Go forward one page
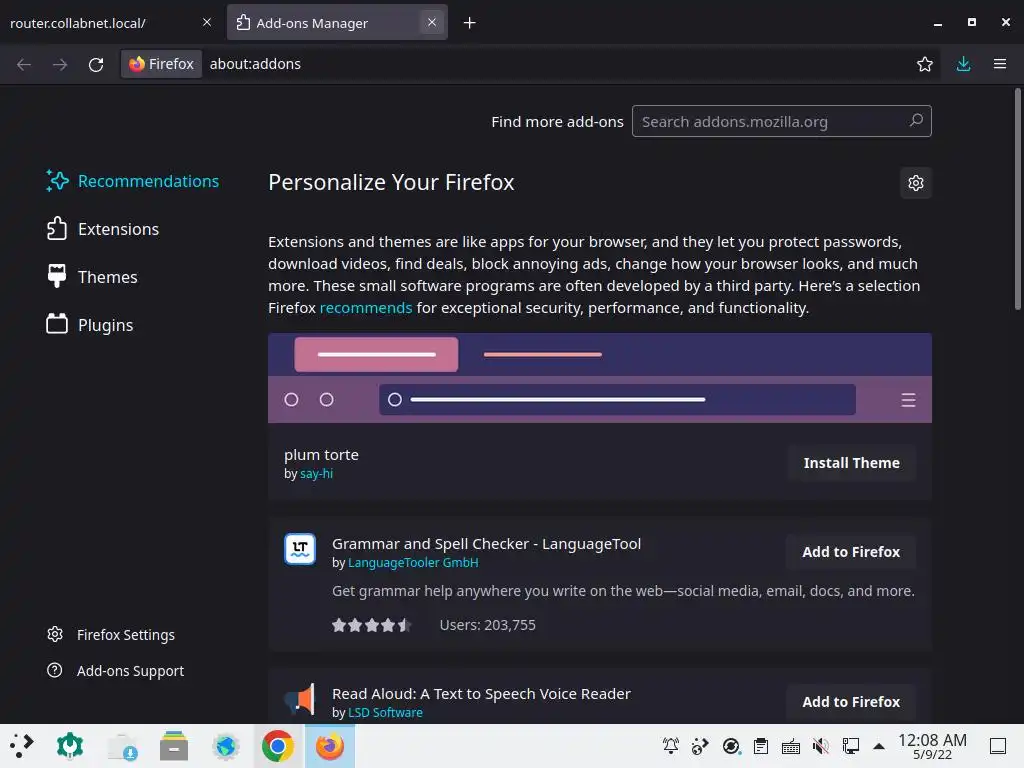Screen dimensions: 1024x768 pos(60,64)
